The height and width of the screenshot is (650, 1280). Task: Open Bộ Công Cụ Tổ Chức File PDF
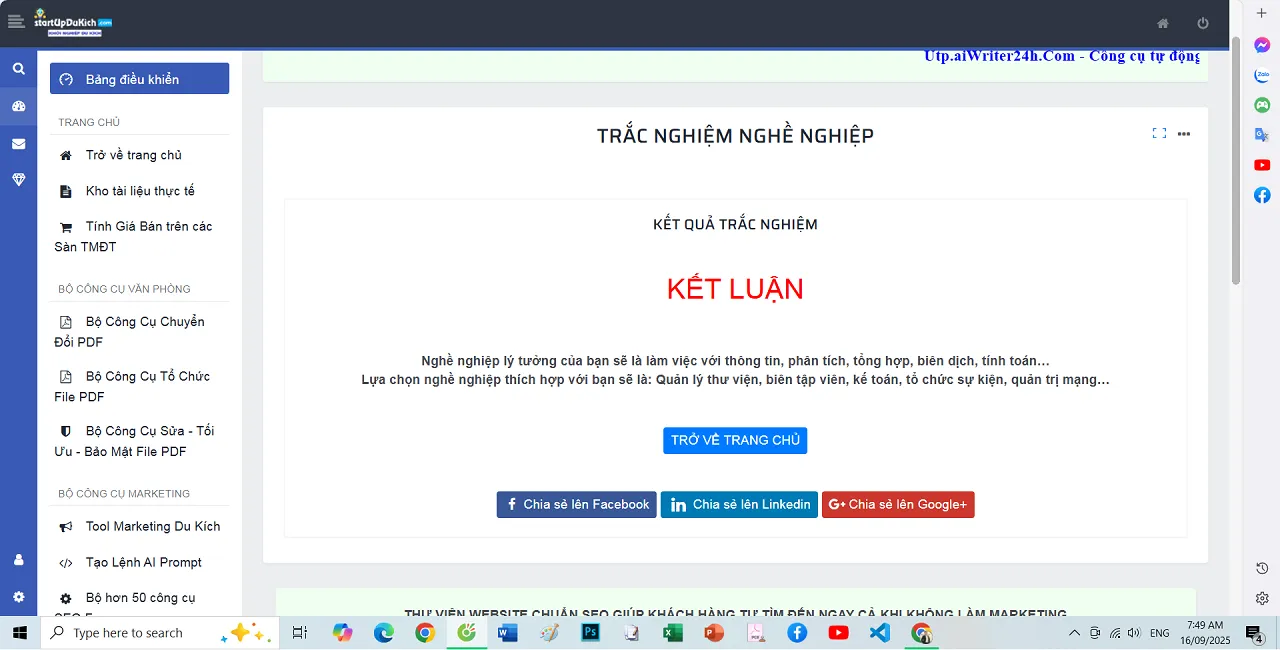point(139,386)
